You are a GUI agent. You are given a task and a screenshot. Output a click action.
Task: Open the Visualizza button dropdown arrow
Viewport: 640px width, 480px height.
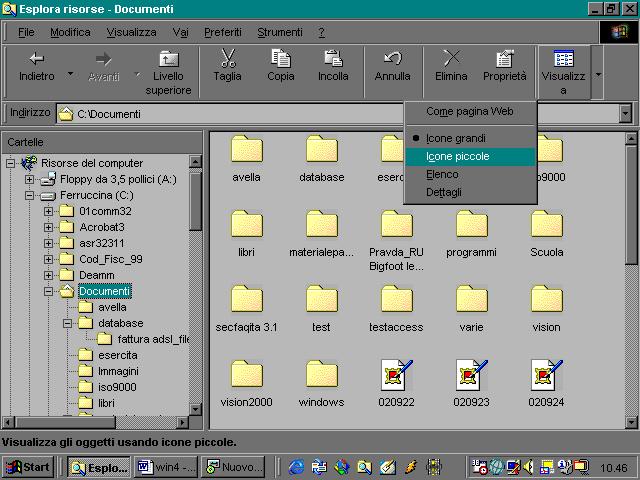(x=598, y=74)
